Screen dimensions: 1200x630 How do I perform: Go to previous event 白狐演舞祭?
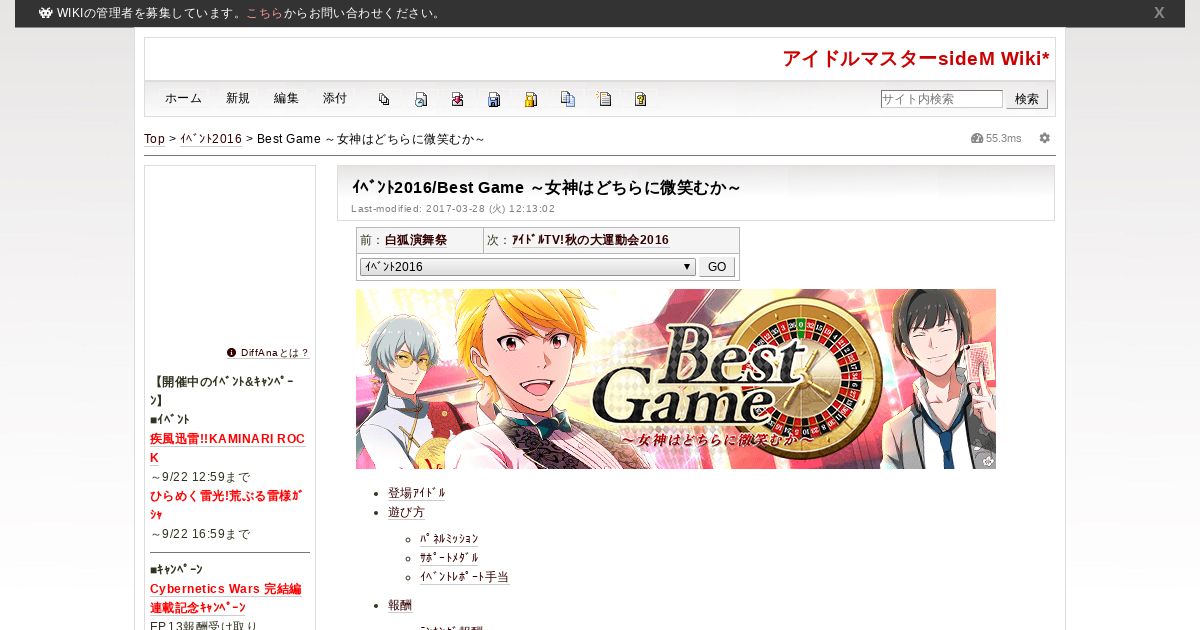417,240
